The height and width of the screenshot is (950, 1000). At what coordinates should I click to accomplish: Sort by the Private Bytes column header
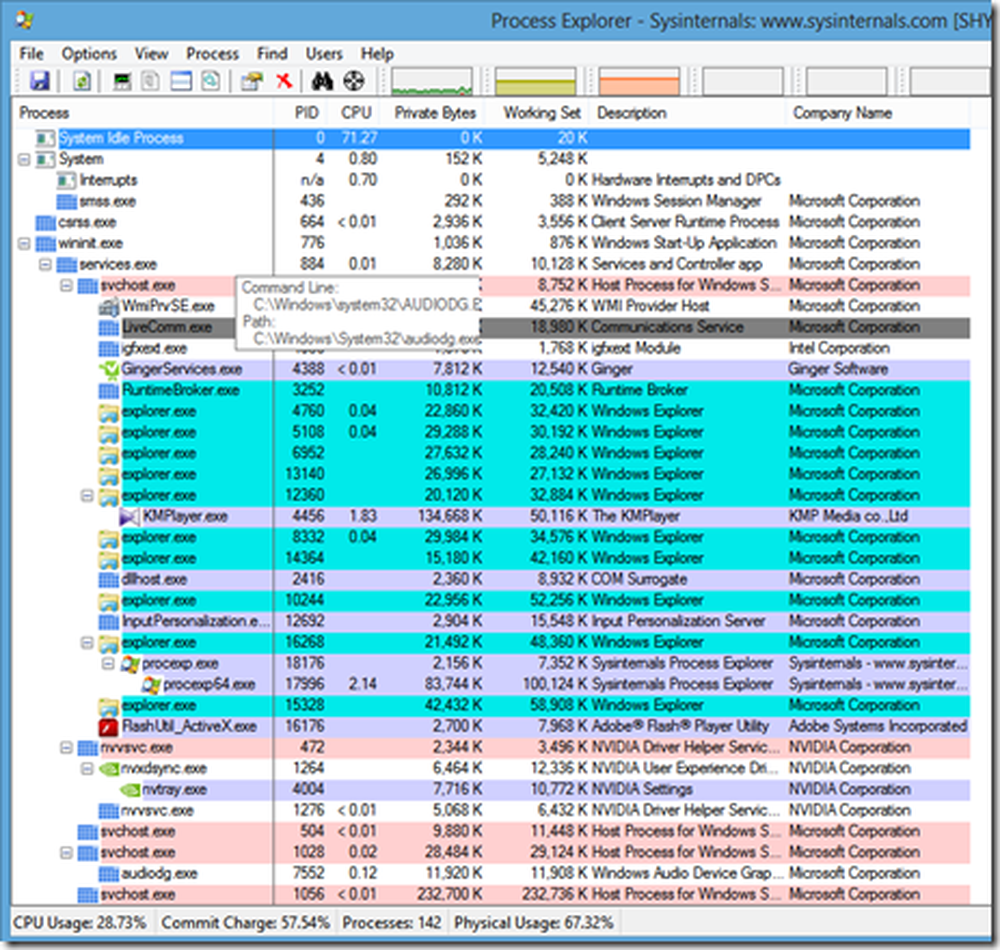click(x=434, y=113)
